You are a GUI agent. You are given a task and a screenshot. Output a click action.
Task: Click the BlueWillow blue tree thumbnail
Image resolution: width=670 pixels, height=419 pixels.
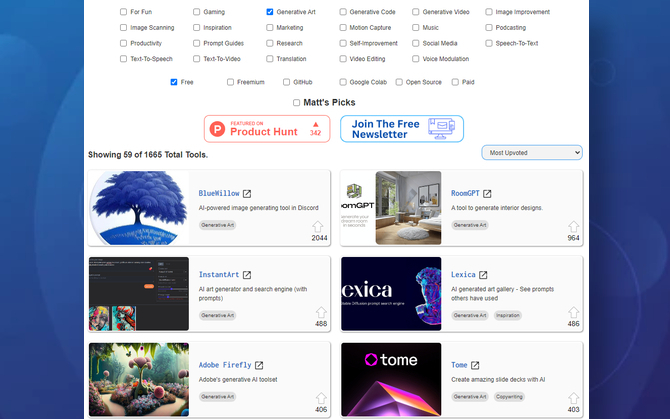139,208
